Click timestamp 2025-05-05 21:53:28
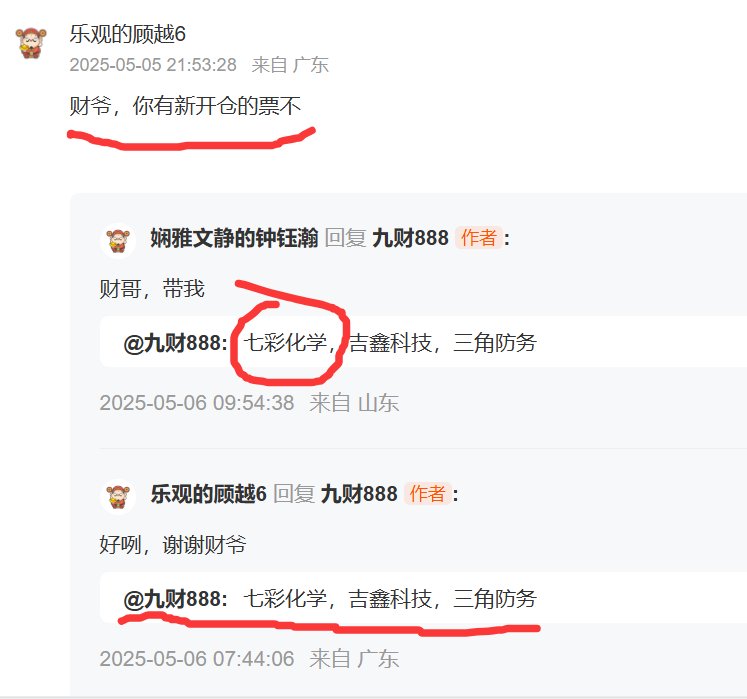 [x=153, y=65]
